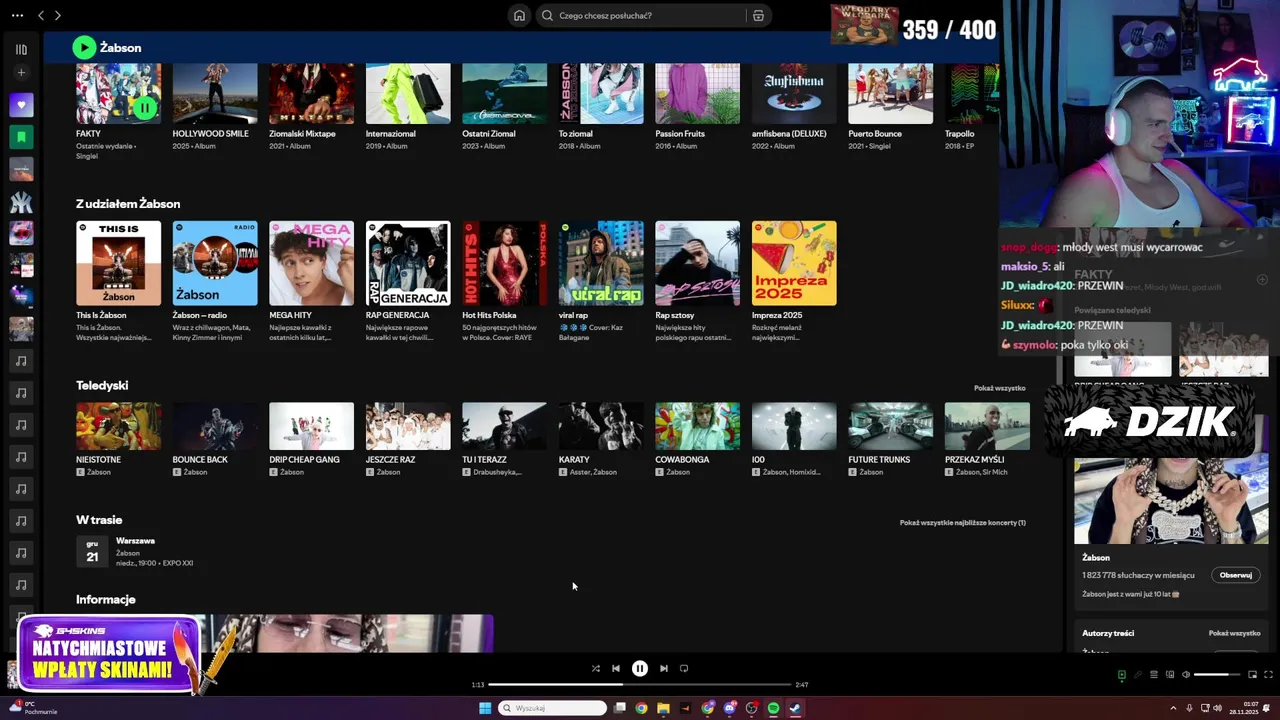Follow Żabson with the Obserwuj button
The height and width of the screenshot is (720, 1280).
tap(1236, 575)
